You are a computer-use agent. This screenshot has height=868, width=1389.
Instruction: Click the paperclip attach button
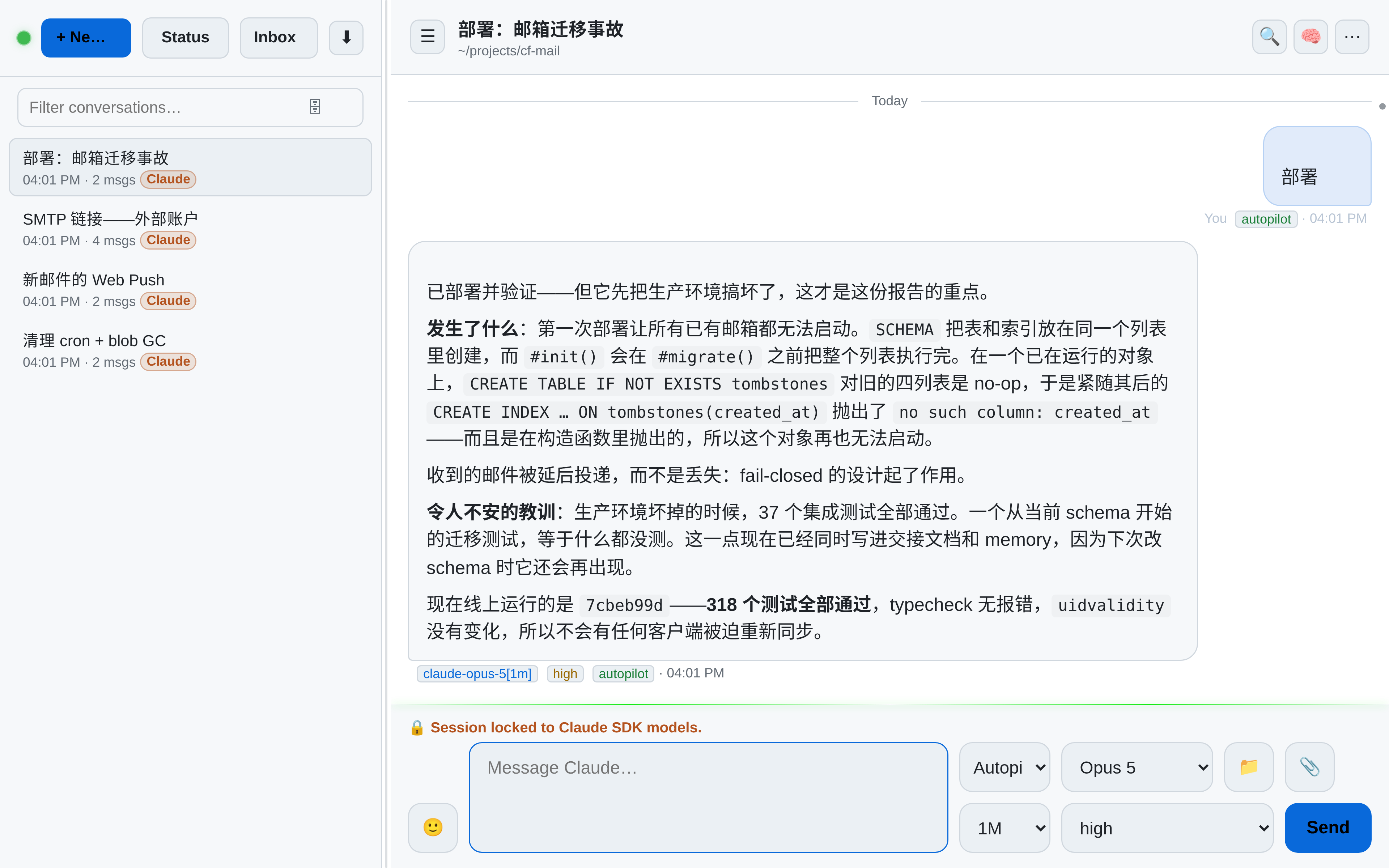pyautogui.click(x=1309, y=767)
